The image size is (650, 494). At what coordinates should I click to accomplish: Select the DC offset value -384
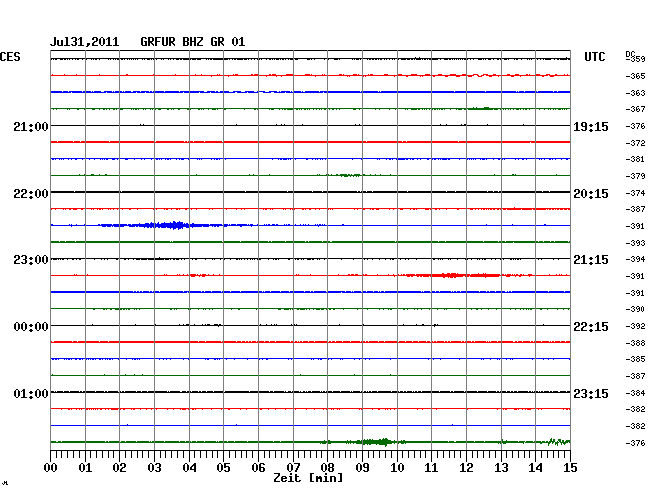point(635,393)
